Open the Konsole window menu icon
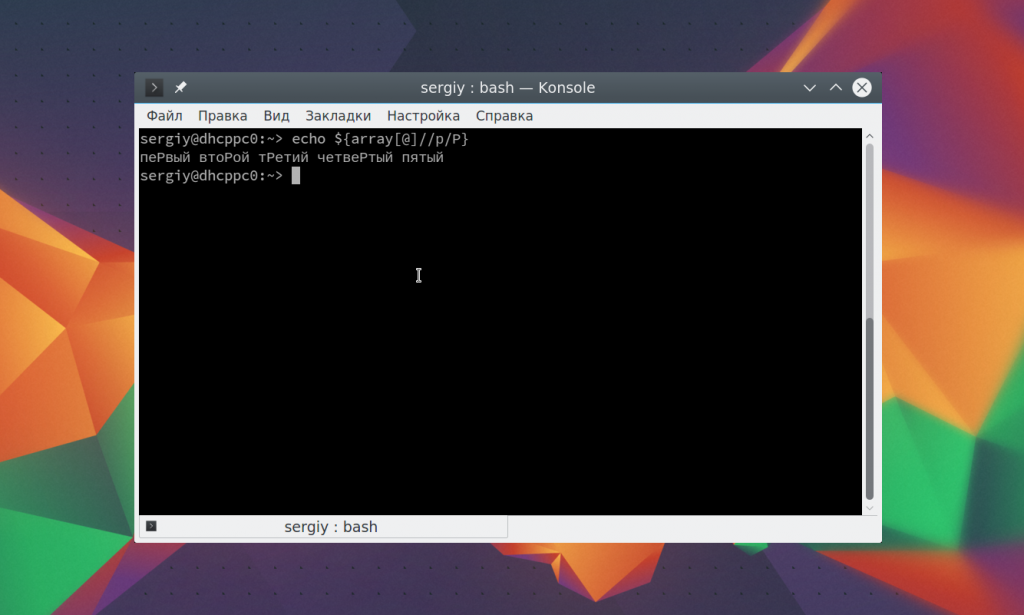The width and height of the screenshot is (1024, 615). tap(154, 88)
